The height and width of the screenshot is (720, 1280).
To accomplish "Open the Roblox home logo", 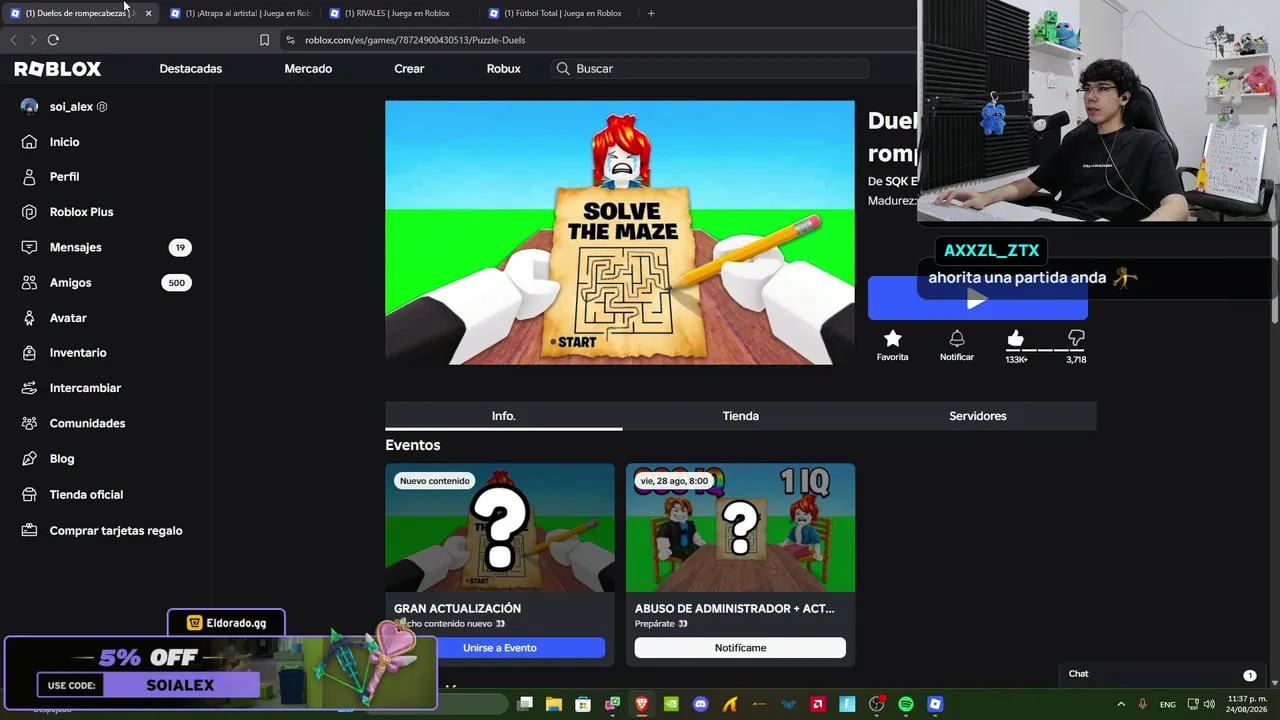I will 58,69.
